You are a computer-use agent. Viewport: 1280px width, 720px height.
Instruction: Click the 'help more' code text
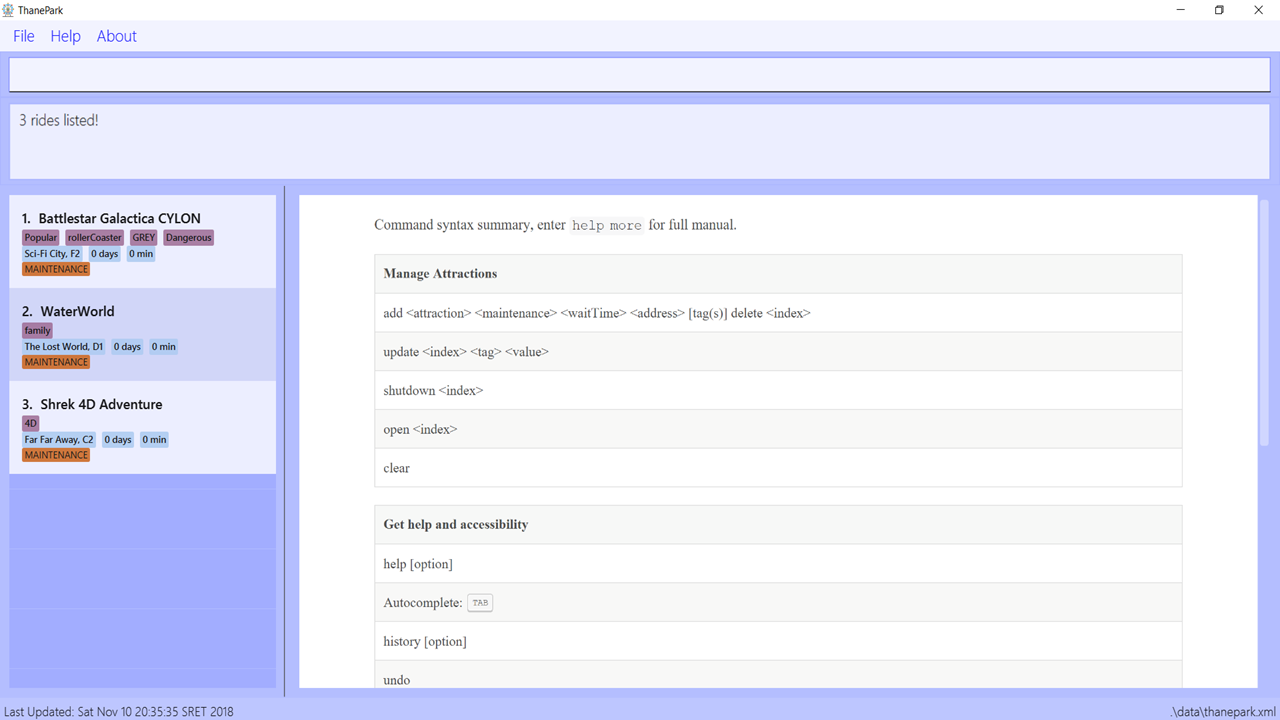[607, 226]
